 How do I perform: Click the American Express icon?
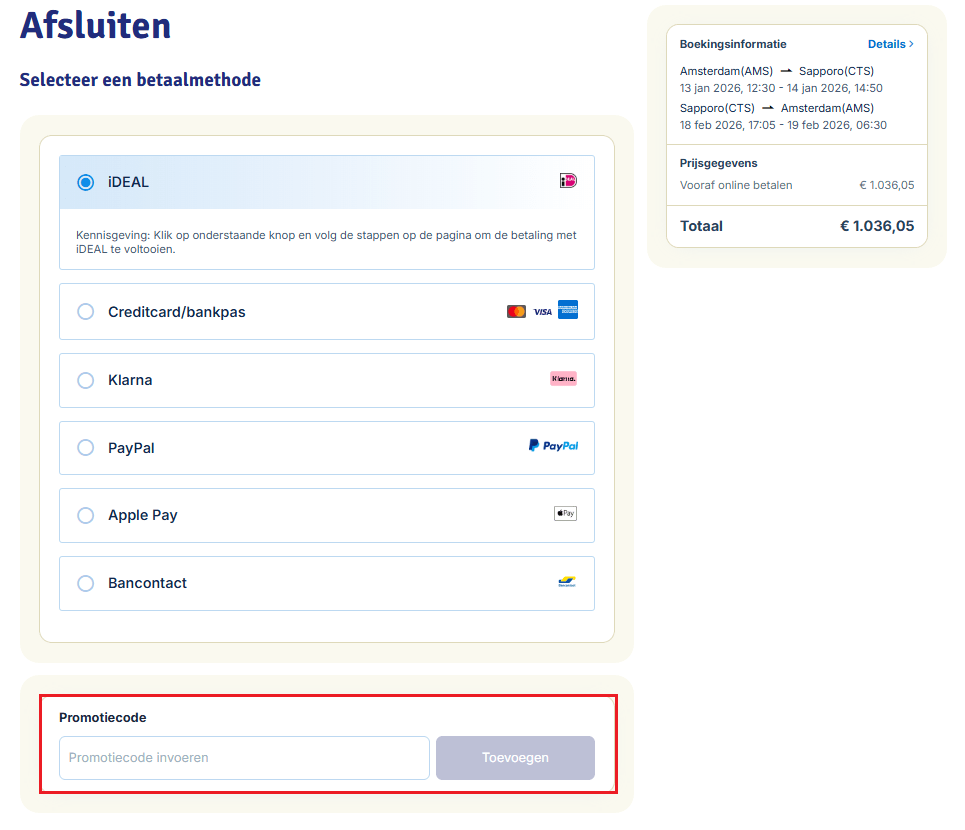pos(567,310)
